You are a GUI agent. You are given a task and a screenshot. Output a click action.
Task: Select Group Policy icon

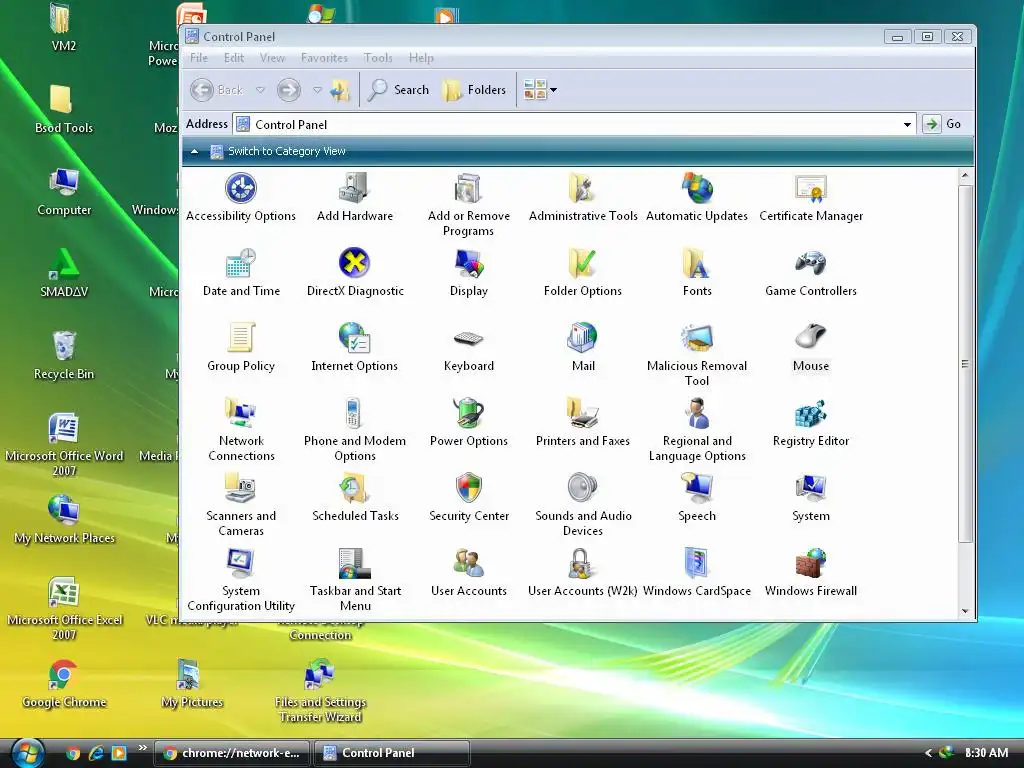[x=241, y=338]
